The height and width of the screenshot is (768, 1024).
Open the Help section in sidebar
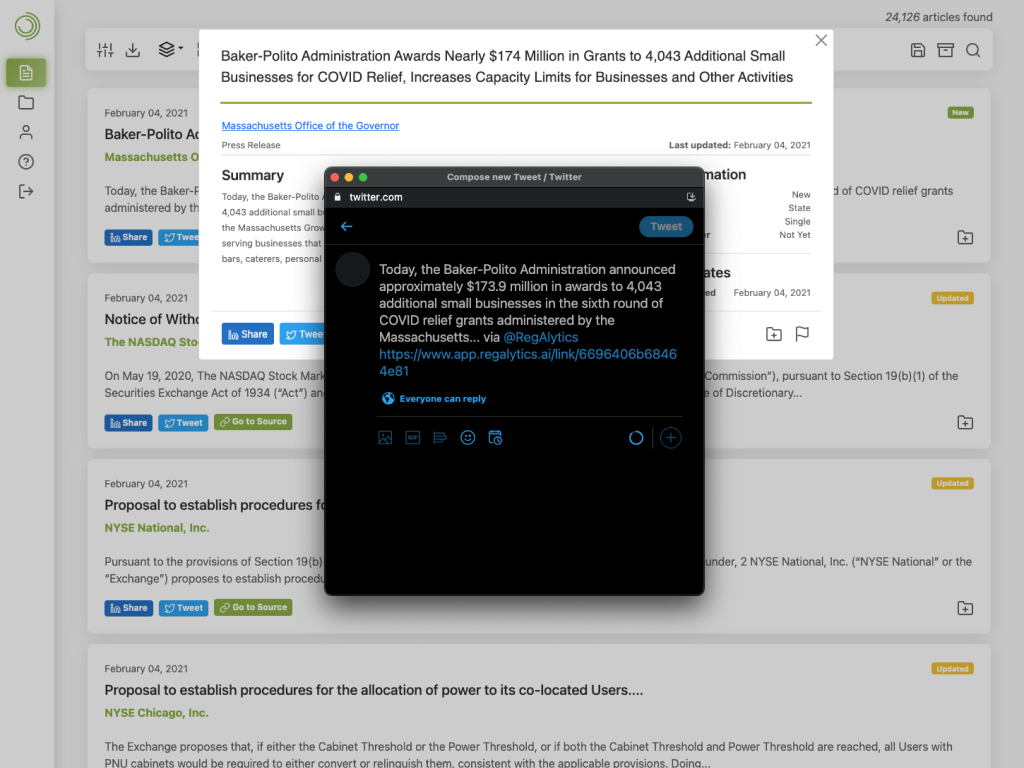click(26, 162)
